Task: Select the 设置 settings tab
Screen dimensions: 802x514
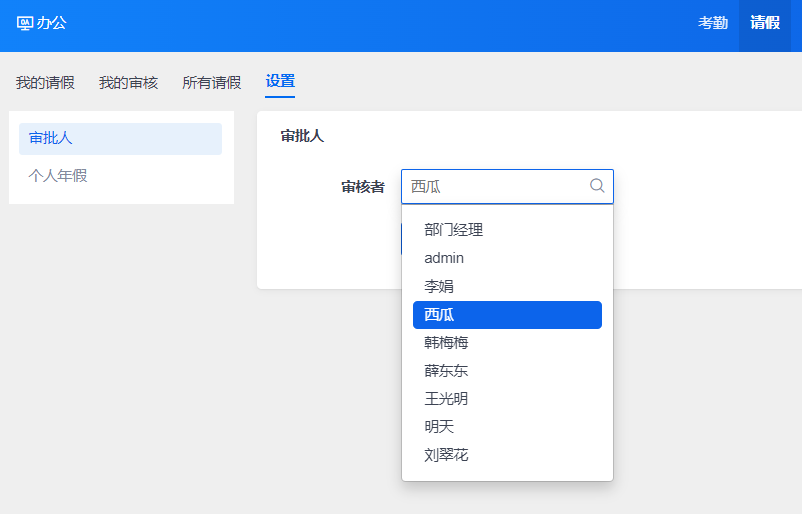Action: pos(280,82)
